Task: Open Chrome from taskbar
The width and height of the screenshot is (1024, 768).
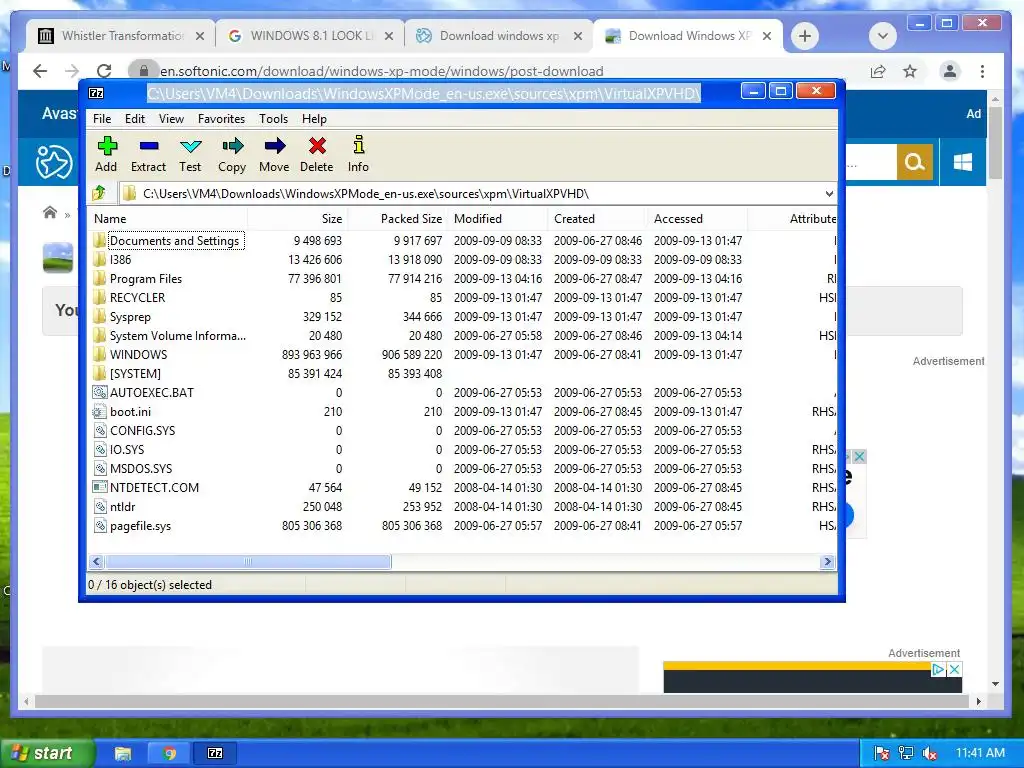Action: 169,753
